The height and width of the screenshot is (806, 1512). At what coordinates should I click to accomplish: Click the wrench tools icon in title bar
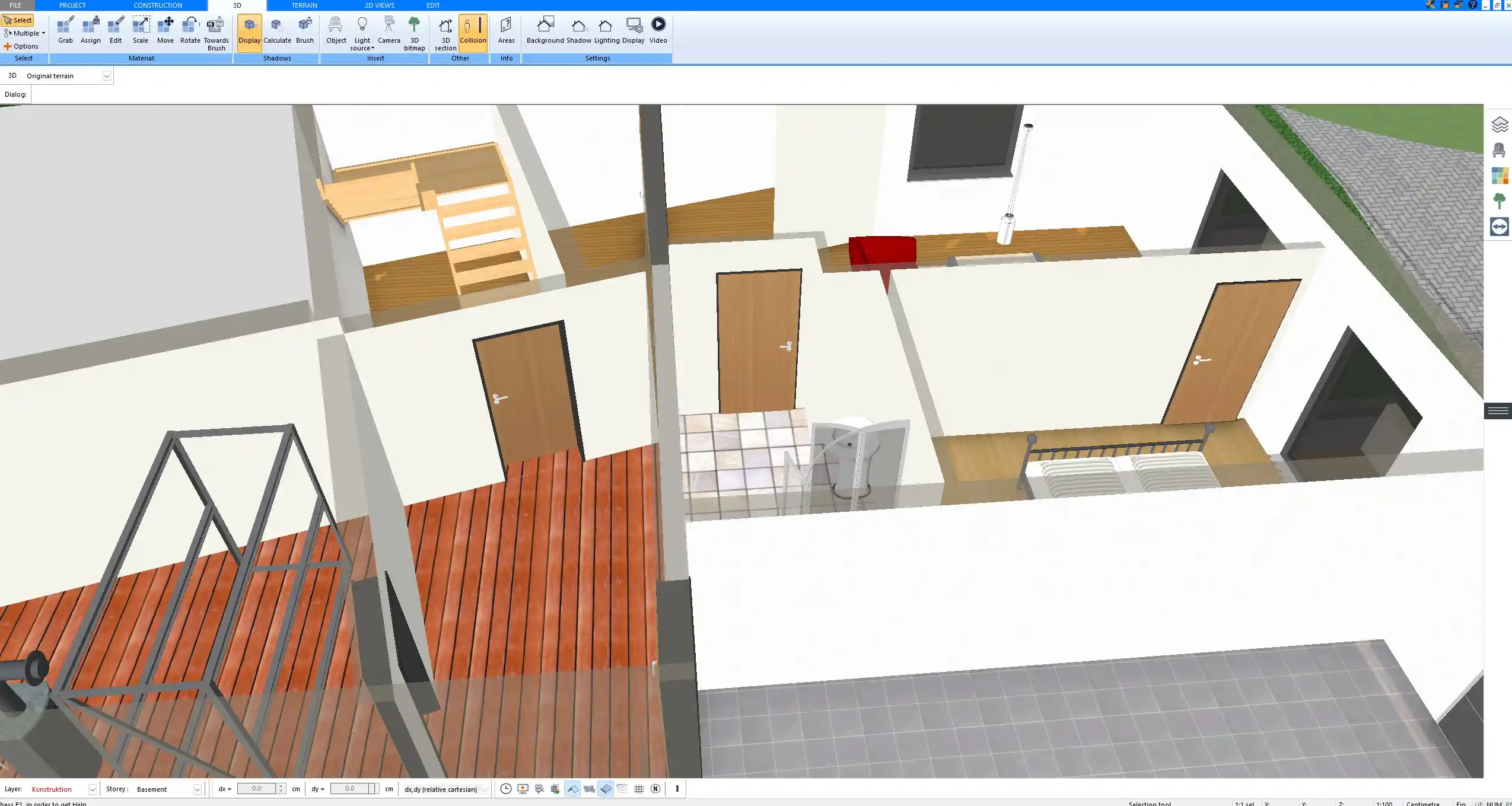coord(1430,5)
